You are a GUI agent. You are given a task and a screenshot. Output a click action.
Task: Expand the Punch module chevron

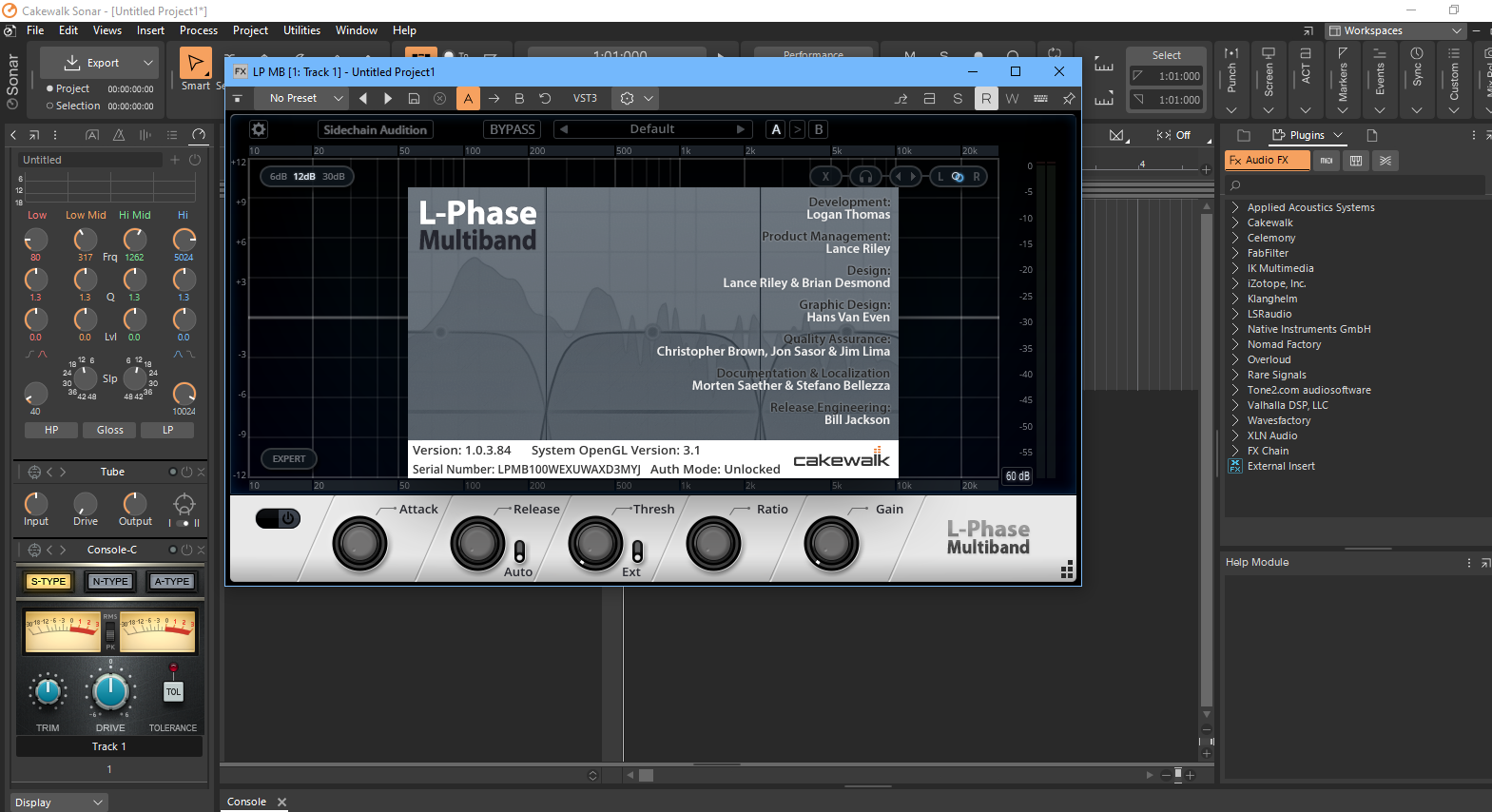click(1231, 110)
